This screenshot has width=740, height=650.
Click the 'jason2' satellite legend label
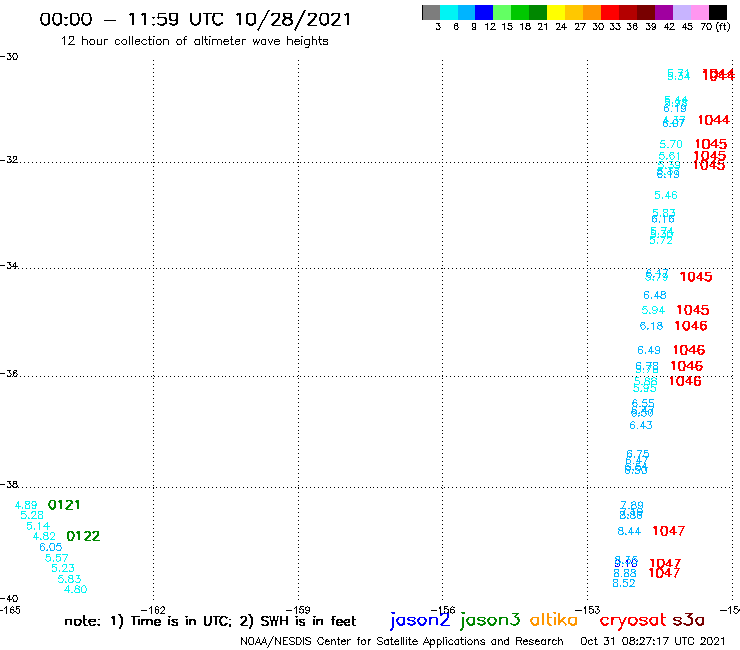(420, 620)
